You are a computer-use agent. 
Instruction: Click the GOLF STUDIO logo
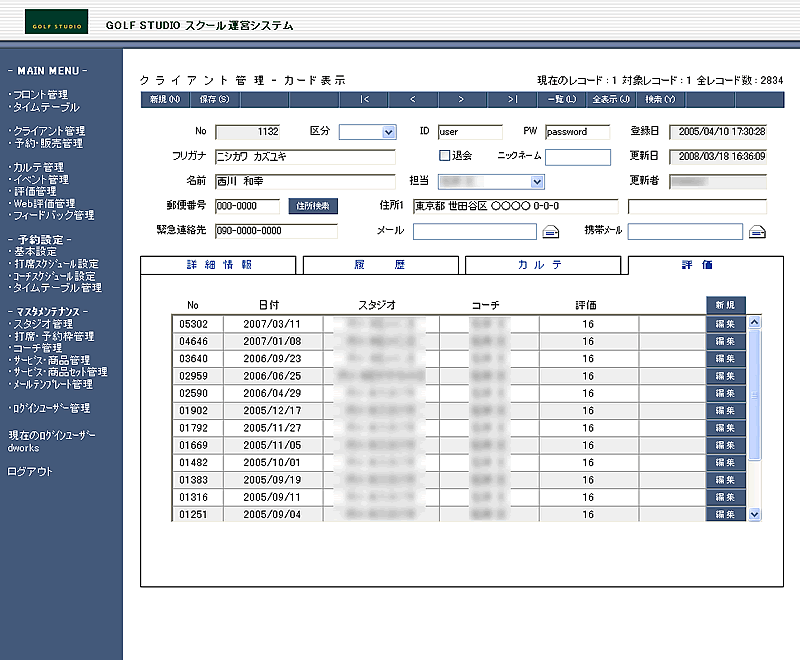coord(57,21)
